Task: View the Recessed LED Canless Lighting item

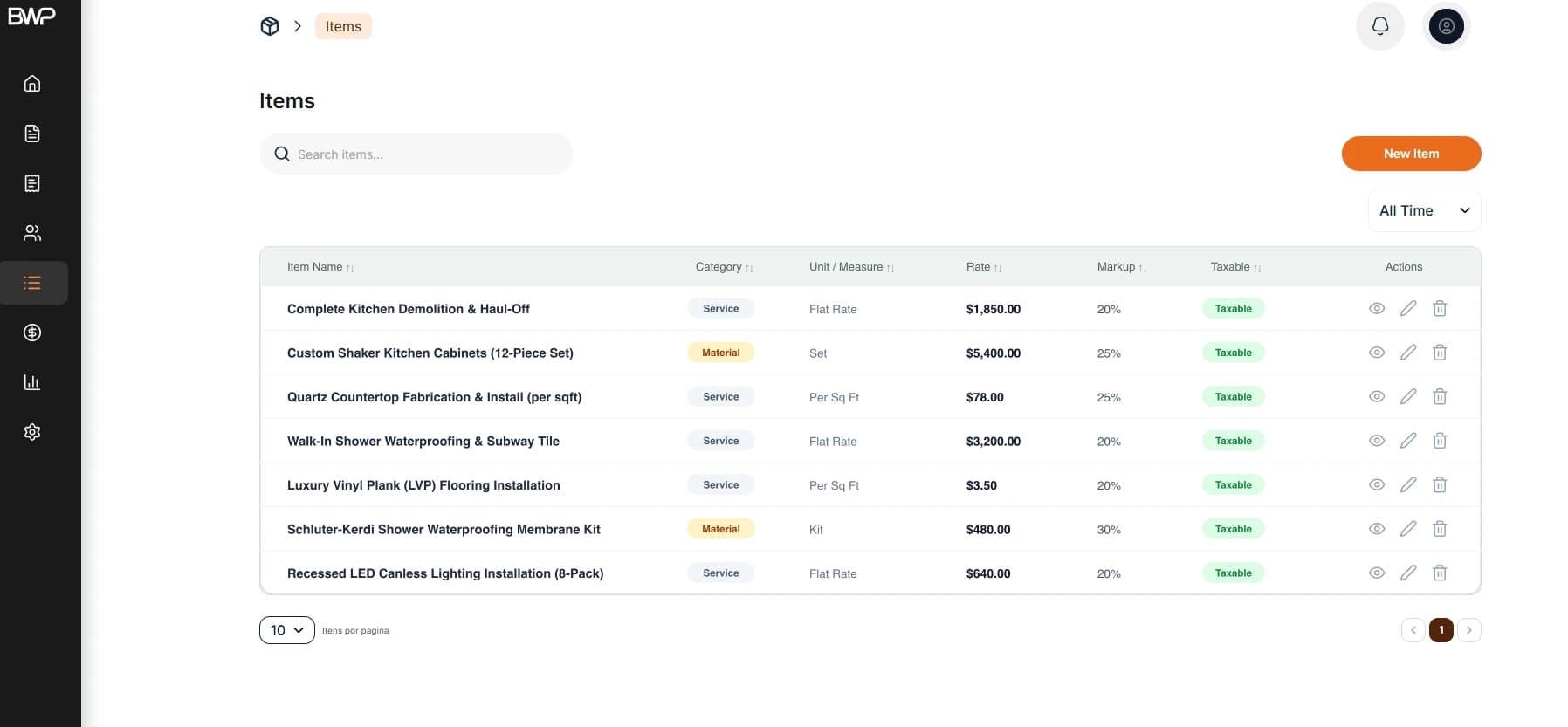Action: pos(1377,573)
